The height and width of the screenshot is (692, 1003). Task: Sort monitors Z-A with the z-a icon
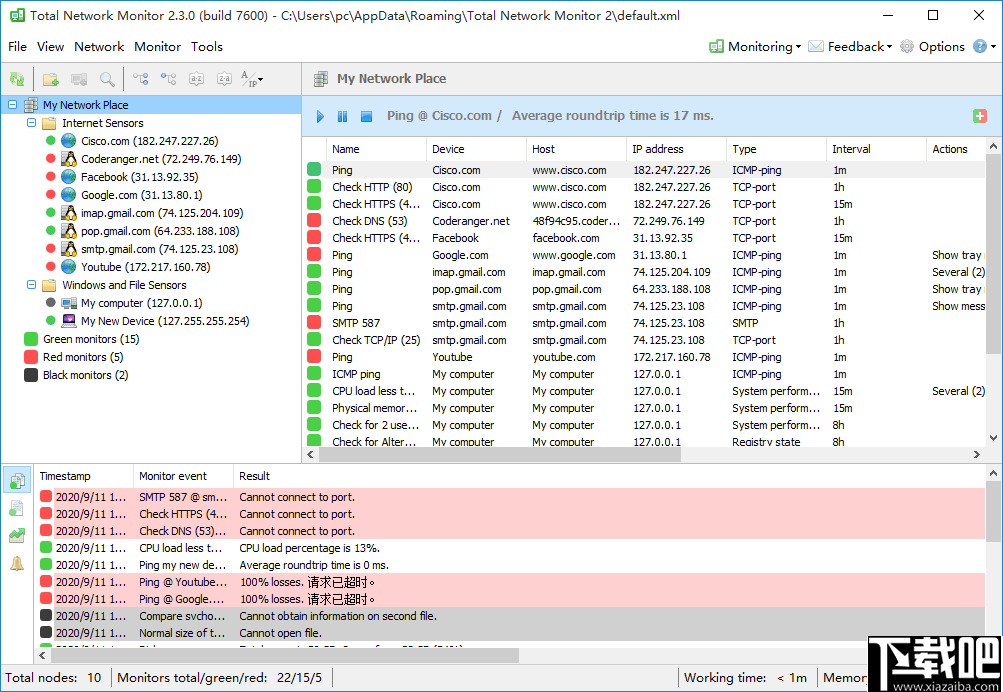224,79
